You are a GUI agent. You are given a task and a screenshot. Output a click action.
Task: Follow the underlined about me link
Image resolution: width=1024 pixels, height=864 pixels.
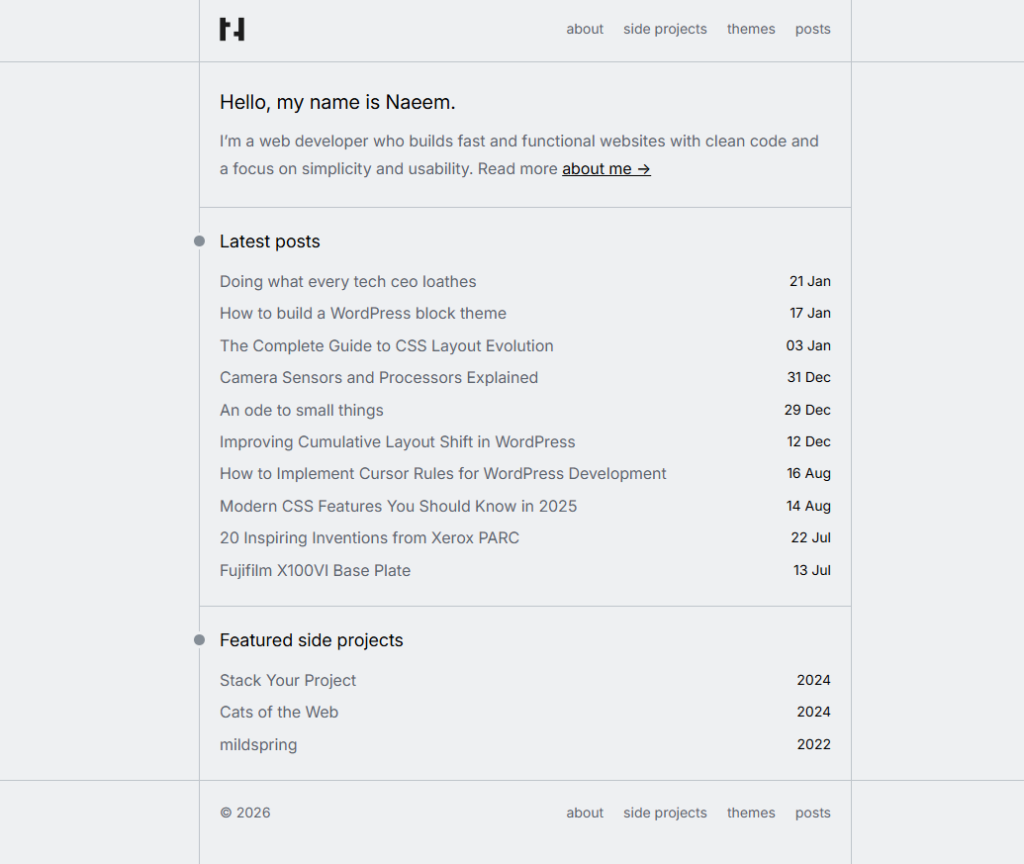[606, 168]
